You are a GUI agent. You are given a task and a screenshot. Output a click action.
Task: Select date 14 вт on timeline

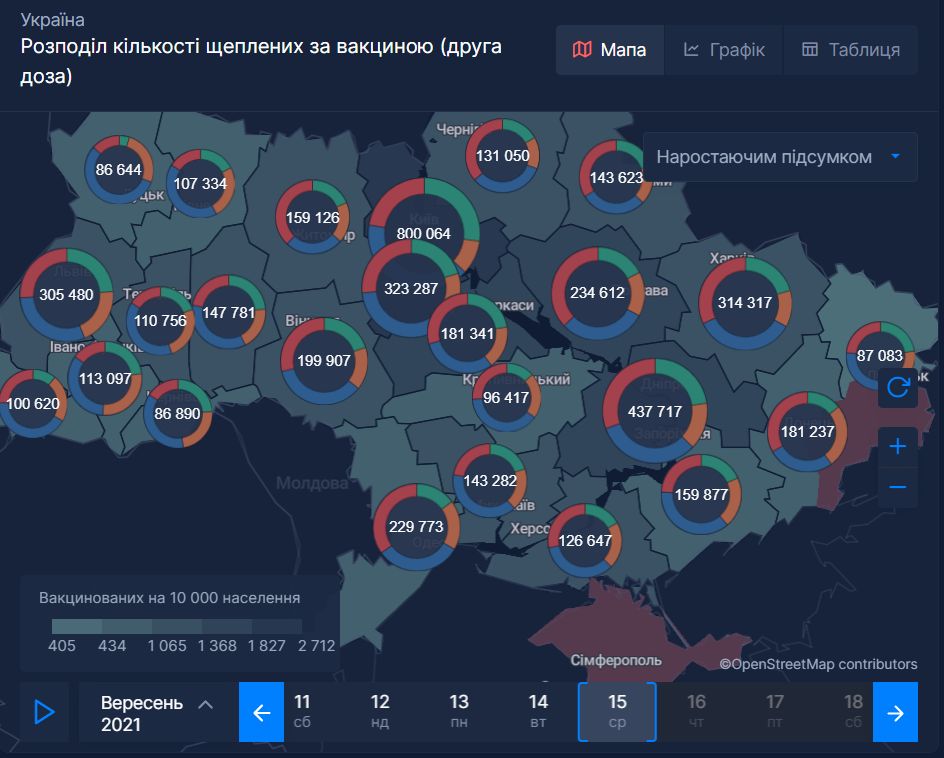pos(538,711)
